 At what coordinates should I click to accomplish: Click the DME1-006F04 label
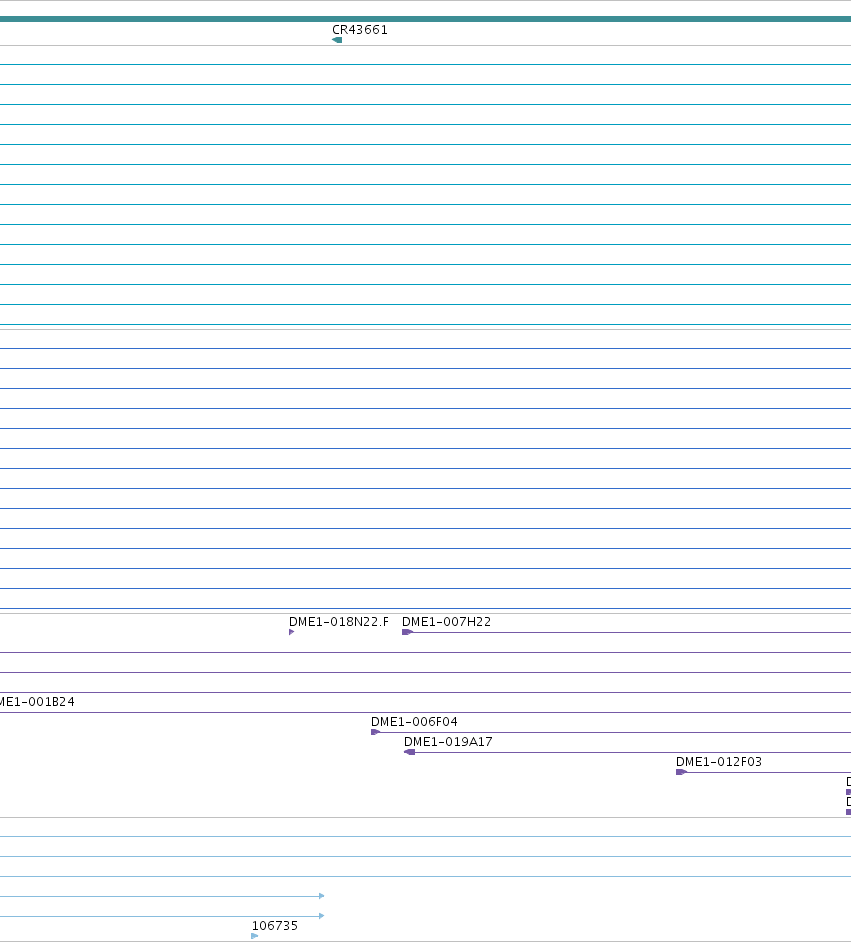pyautogui.click(x=414, y=722)
